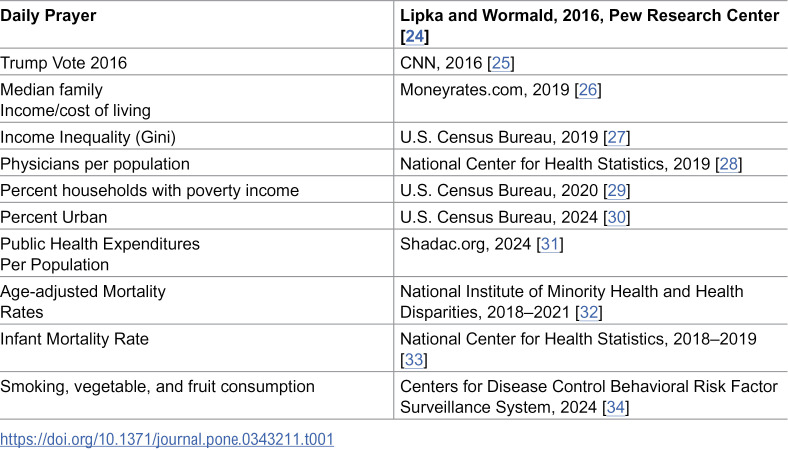The height and width of the screenshot is (450, 788).
Task: Click the Public Health Expenditures cell
Action: pos(196,253)
